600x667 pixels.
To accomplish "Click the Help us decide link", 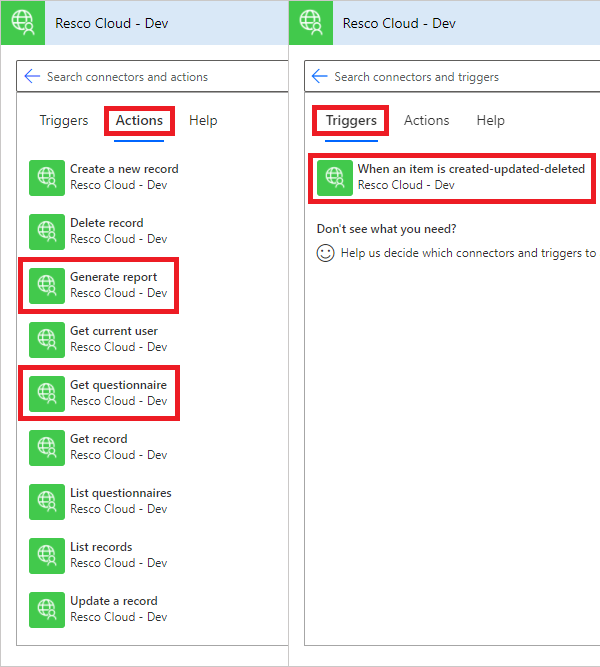I will 467,254.
